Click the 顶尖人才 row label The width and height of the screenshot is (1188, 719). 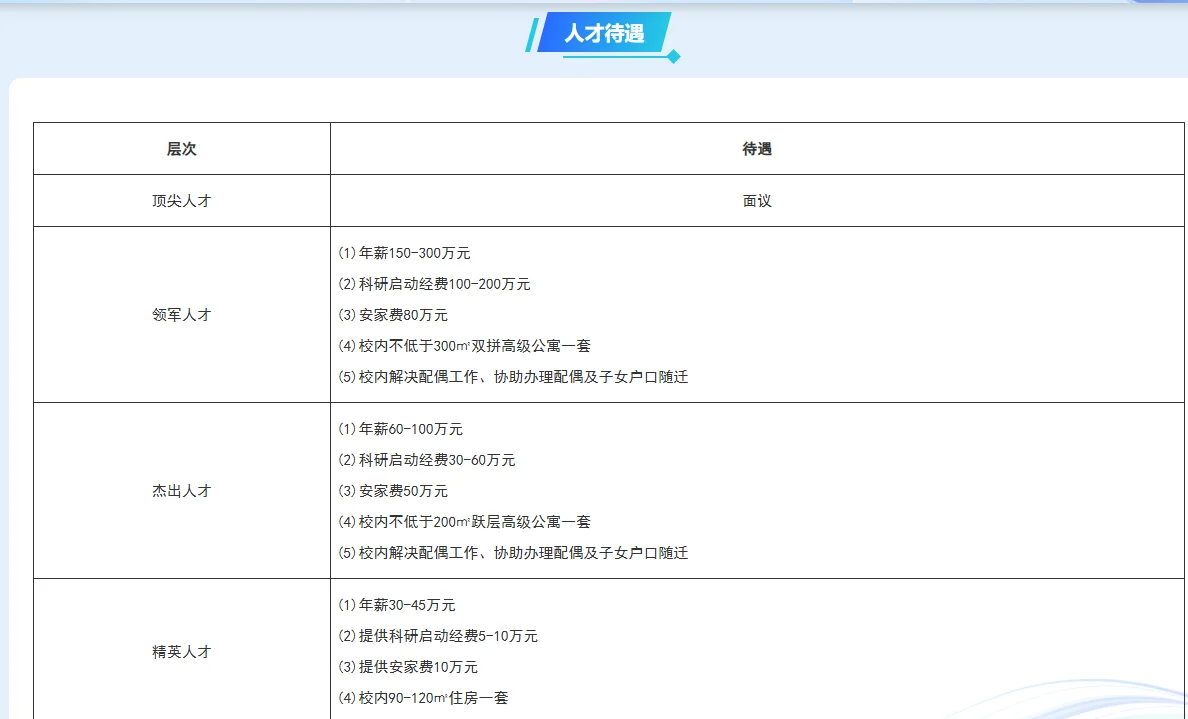tap(182, 201)
